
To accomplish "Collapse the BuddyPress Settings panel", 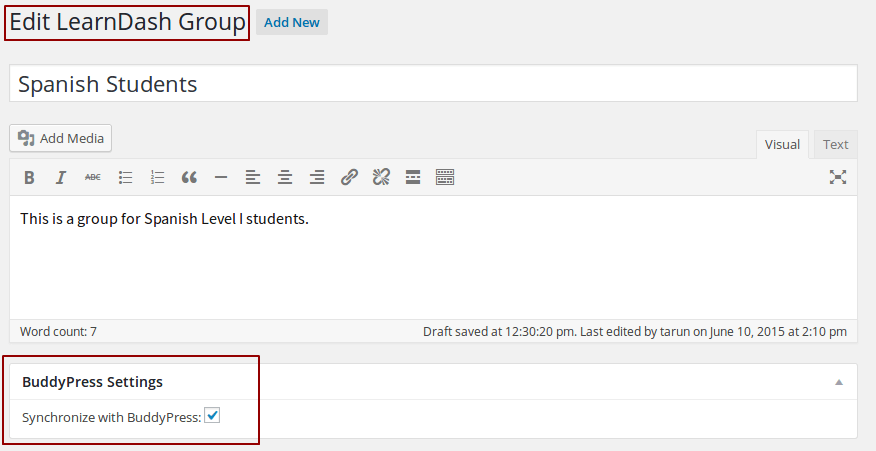I will pyautogui.click(x=839, y=382).
